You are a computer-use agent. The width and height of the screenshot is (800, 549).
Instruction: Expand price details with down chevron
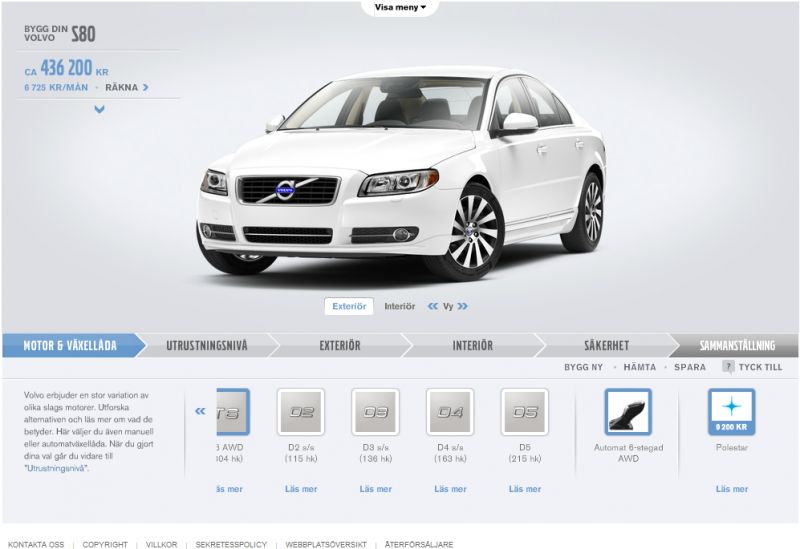click(x=99, y=109)
